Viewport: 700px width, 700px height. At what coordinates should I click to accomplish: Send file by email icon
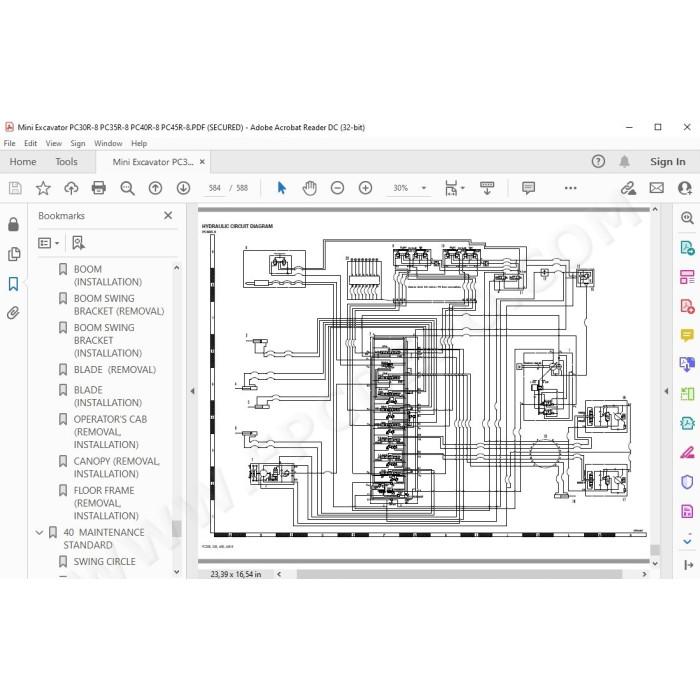click(x=656, y=188)
